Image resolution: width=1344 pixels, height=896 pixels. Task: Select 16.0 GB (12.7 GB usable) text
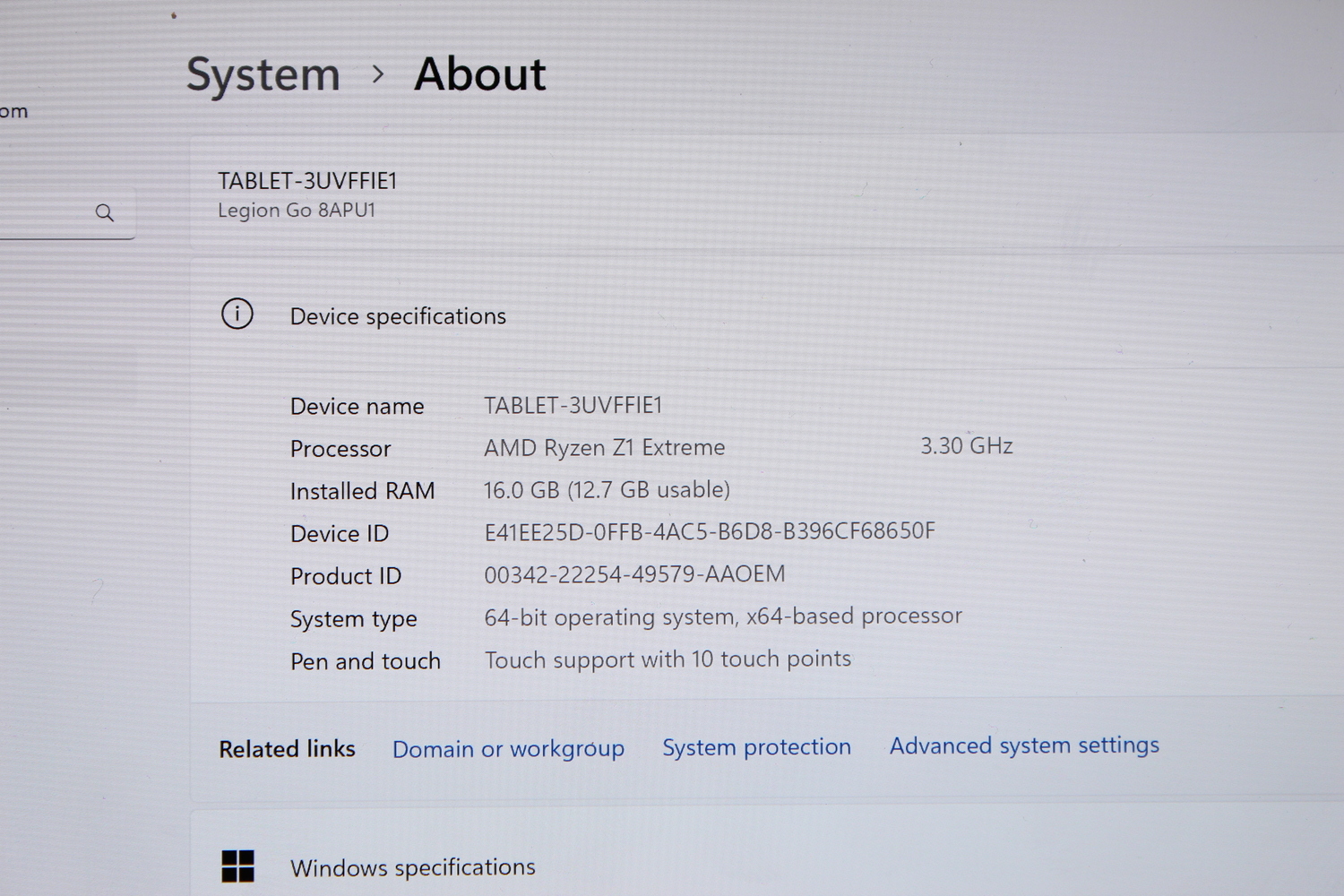(607, 489)
